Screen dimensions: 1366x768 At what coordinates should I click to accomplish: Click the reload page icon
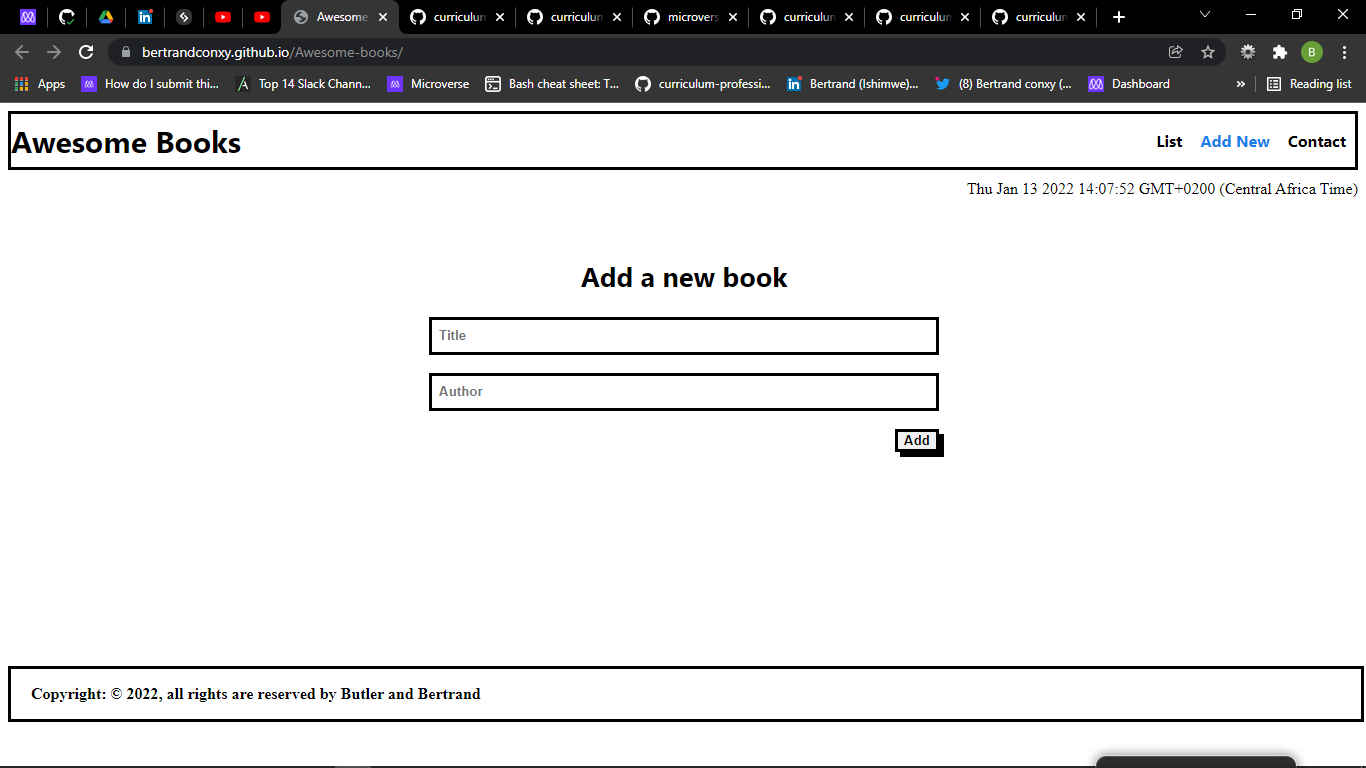click(x=86, y=51)
